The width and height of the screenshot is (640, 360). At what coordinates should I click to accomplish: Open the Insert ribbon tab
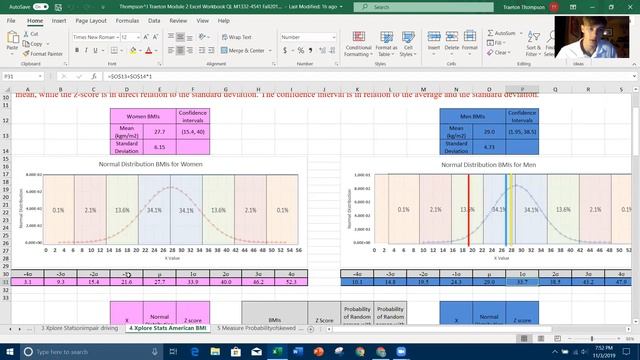[59, 20]
